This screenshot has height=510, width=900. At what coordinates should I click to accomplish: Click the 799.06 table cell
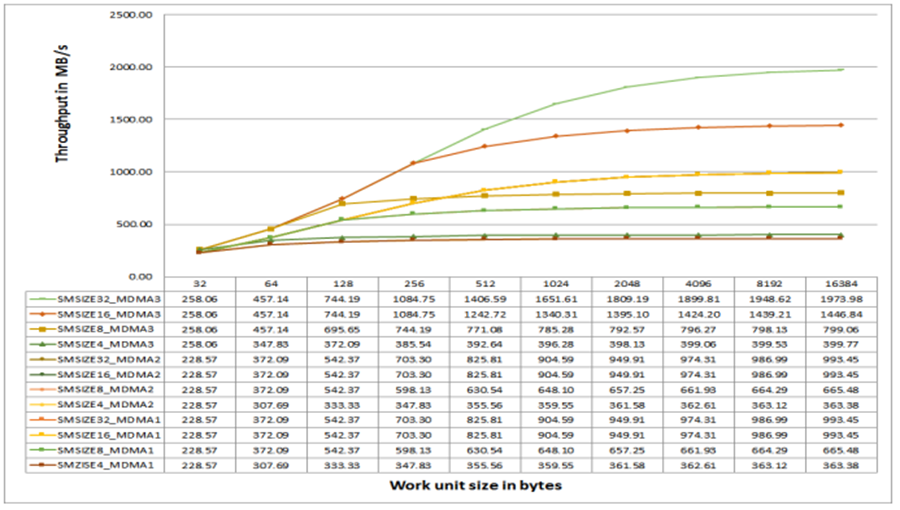[841, 329]
